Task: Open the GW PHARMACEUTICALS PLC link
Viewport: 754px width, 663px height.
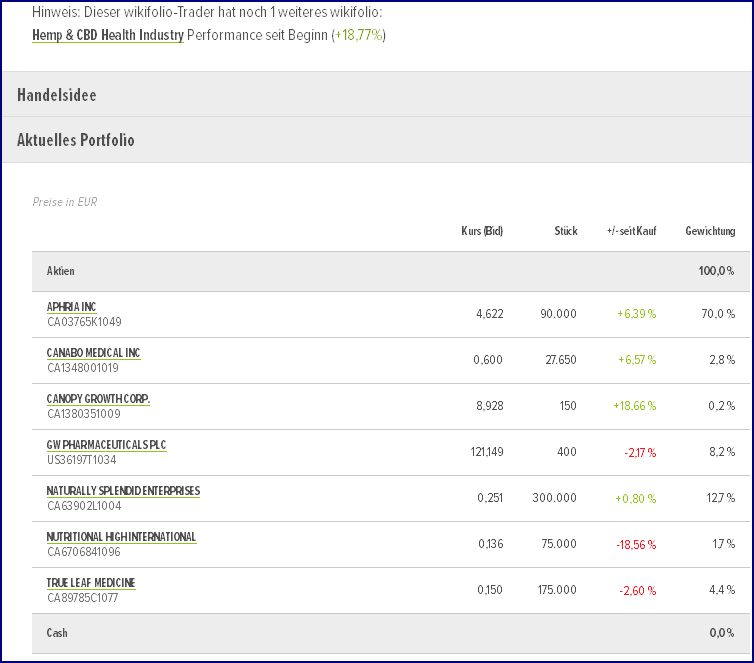Action: click(106, 445)
